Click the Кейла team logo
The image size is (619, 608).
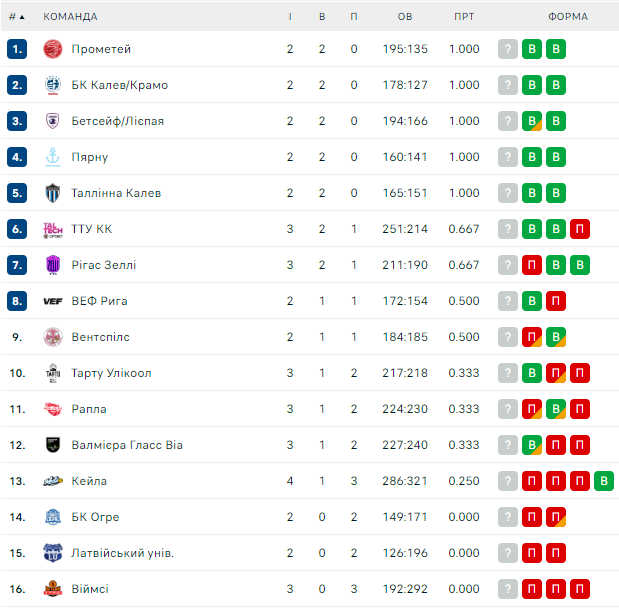tap(53, 481)
